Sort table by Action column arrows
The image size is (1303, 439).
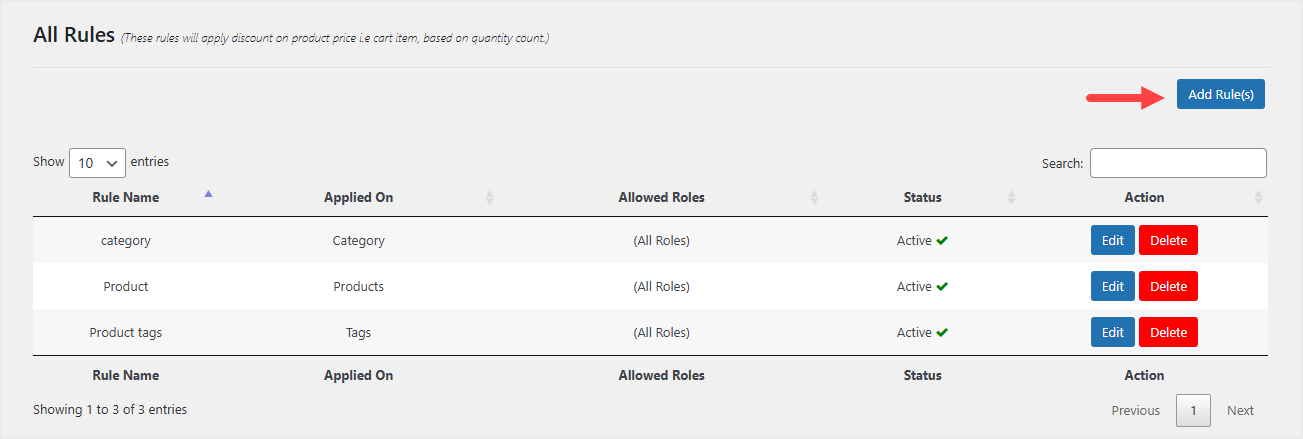(1258, 198)
